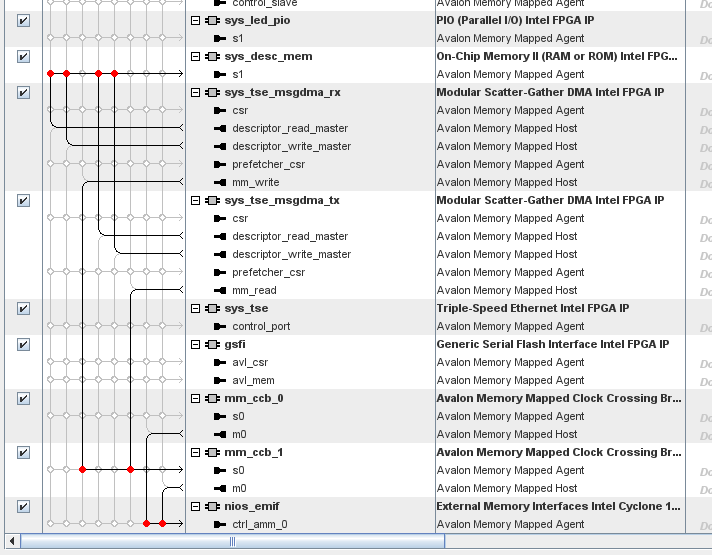Collapse the gsfi component tree

click(195, 344)
